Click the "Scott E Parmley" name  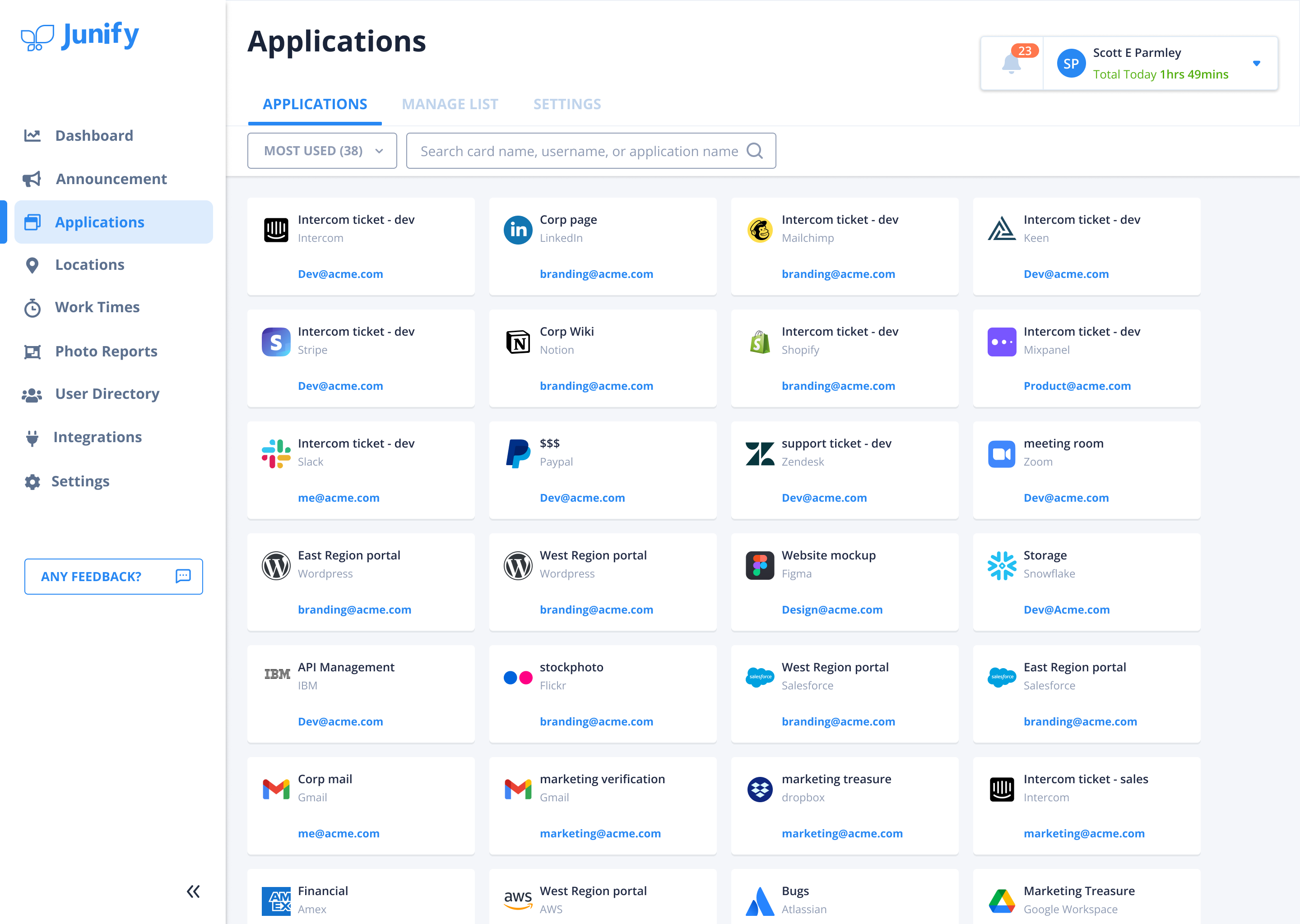tap(1137, 53)
